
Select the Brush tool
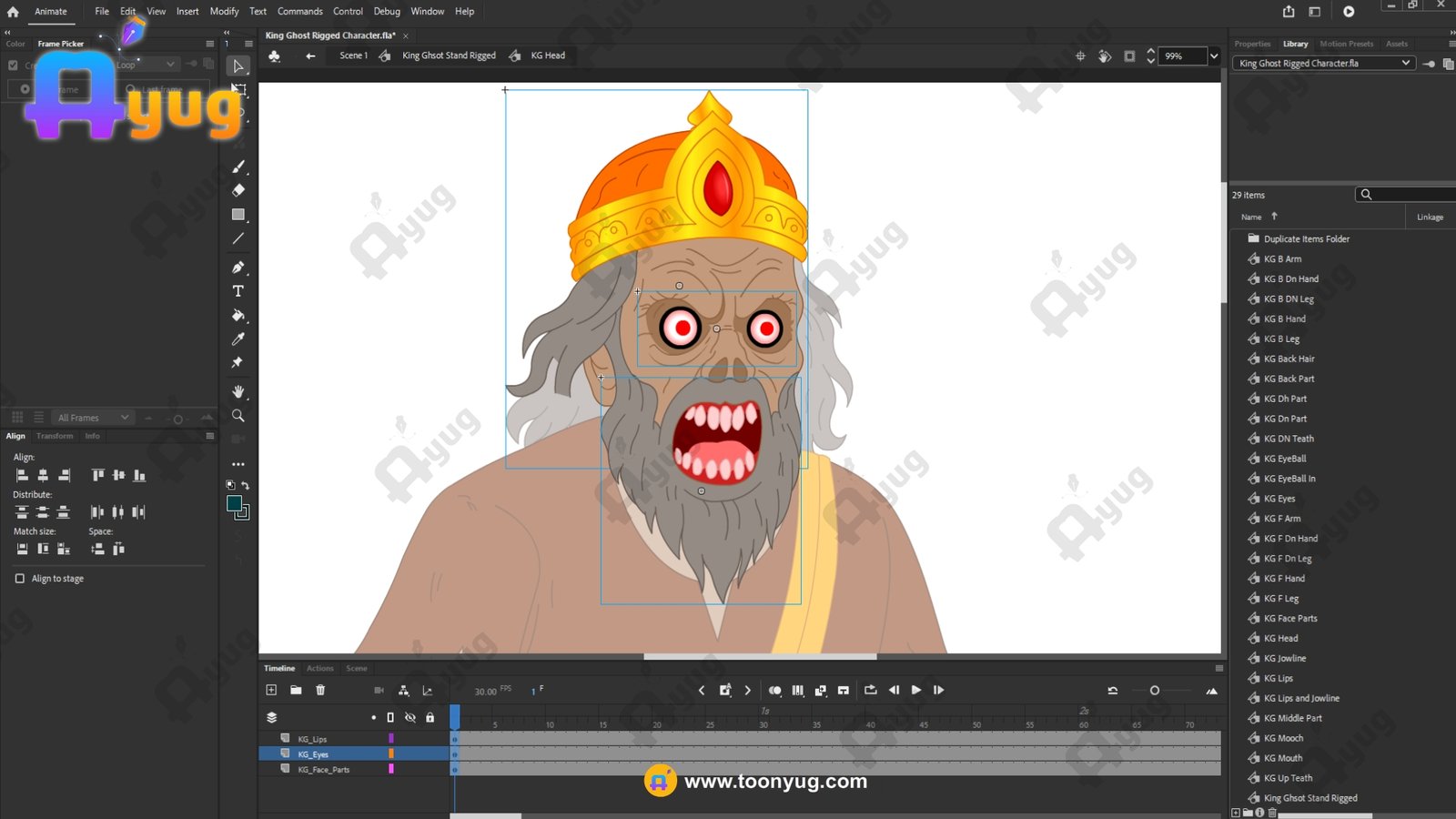pos(238,167)
